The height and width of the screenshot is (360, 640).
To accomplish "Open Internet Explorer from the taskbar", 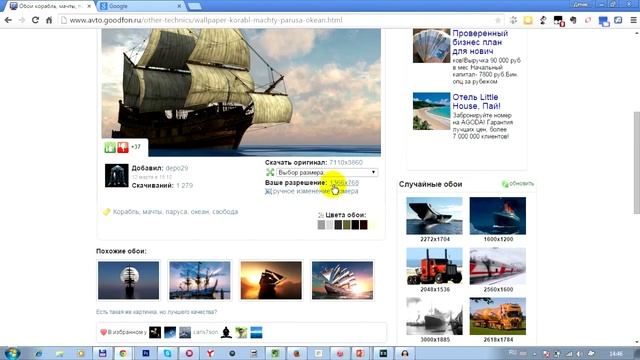I will pos(38,353).
